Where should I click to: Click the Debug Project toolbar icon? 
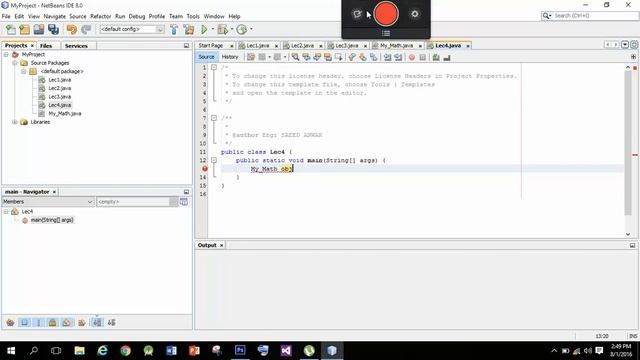223,29
